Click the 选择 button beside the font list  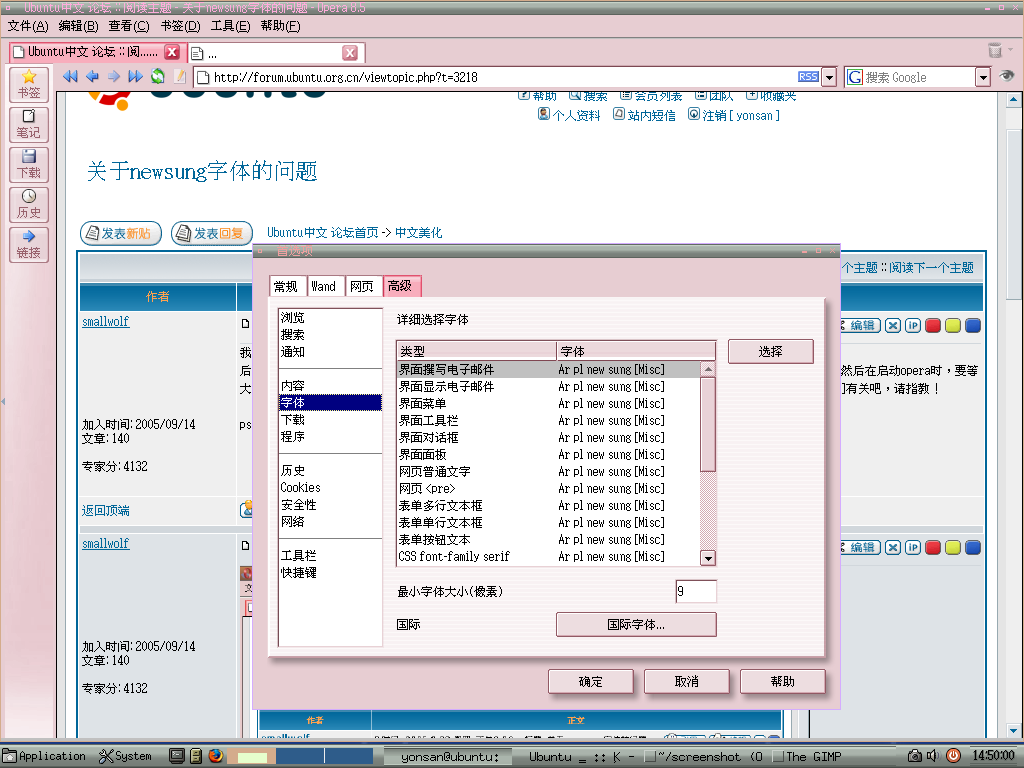pos(771,351)
